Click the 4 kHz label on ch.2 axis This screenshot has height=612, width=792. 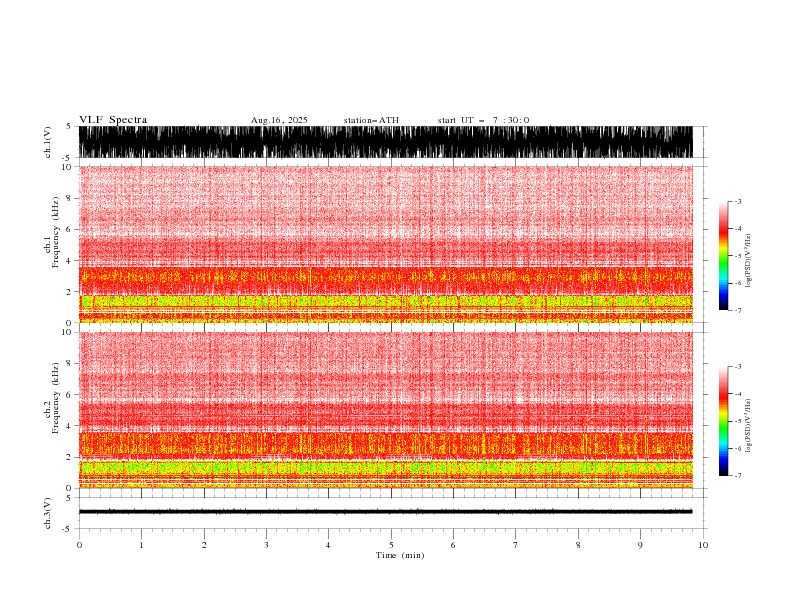coord(70,426)
